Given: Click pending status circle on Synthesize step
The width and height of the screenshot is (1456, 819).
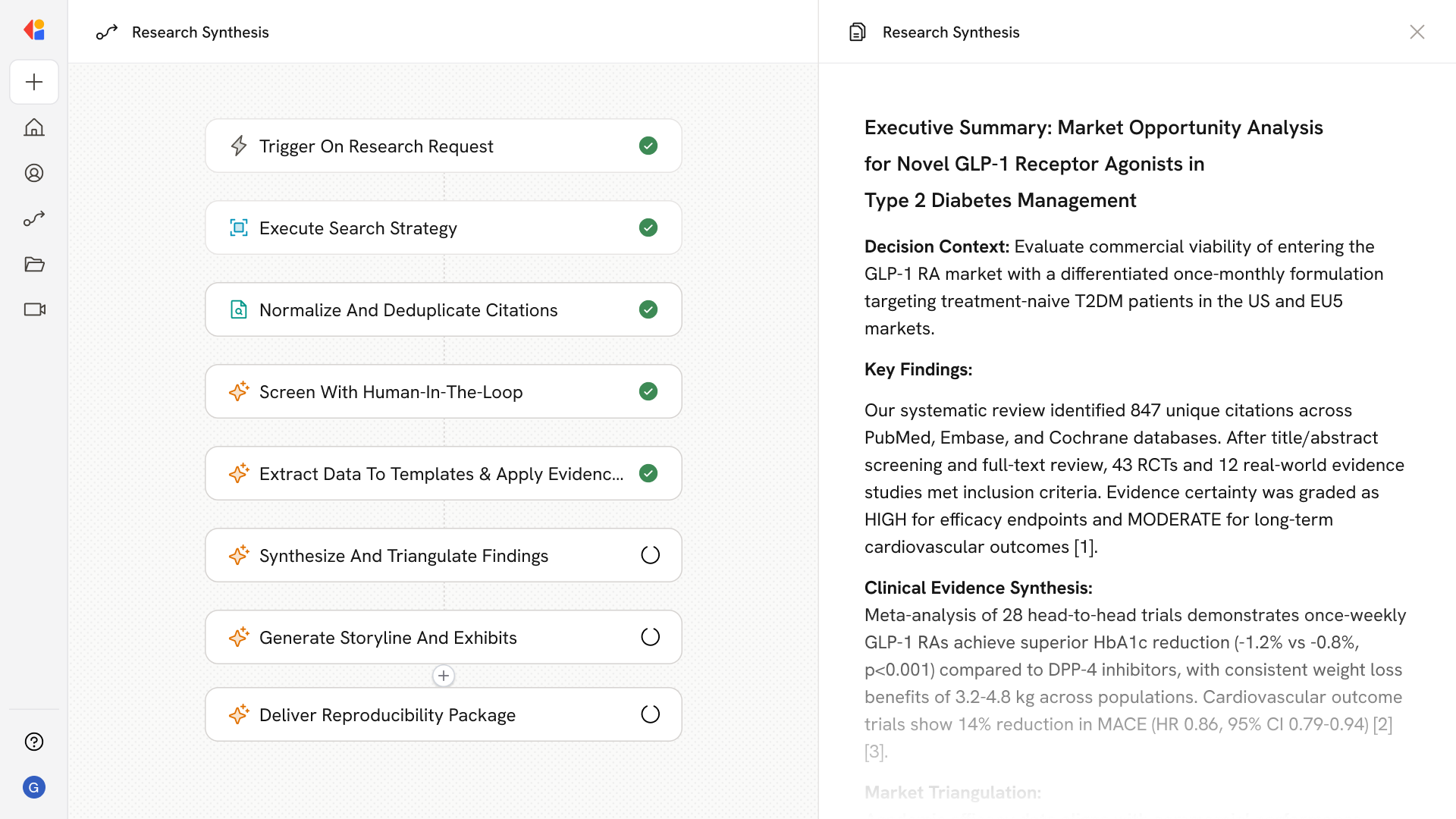Looking at the screenshot, I should 650,555.
